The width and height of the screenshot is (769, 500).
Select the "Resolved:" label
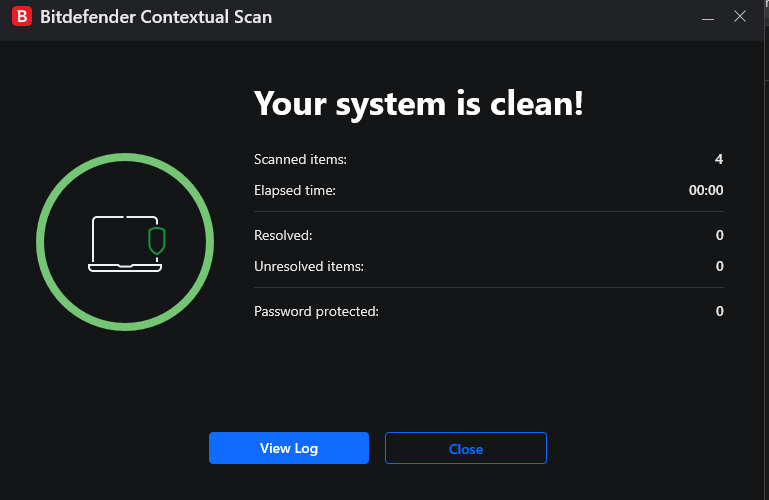pyautogui.click(x=283, y=236)
